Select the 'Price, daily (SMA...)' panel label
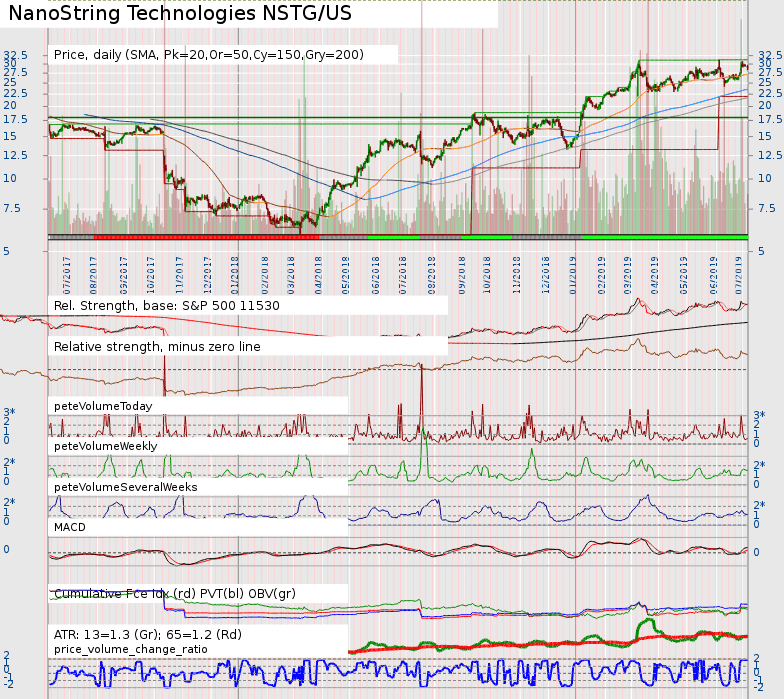Screen dimensions: 784x699 [208, 54]
